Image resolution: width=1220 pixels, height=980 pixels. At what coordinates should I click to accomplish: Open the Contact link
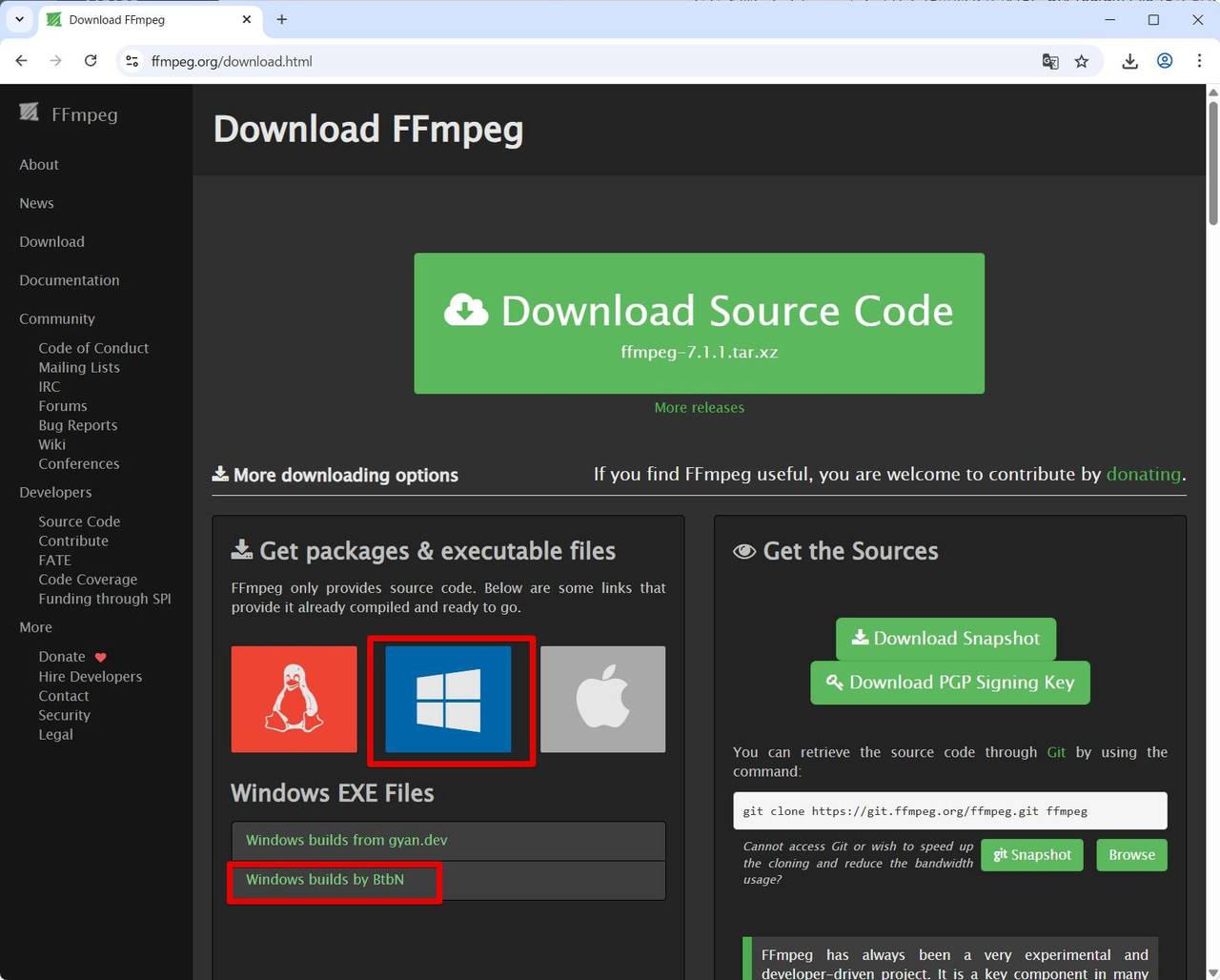click(64, 696)
